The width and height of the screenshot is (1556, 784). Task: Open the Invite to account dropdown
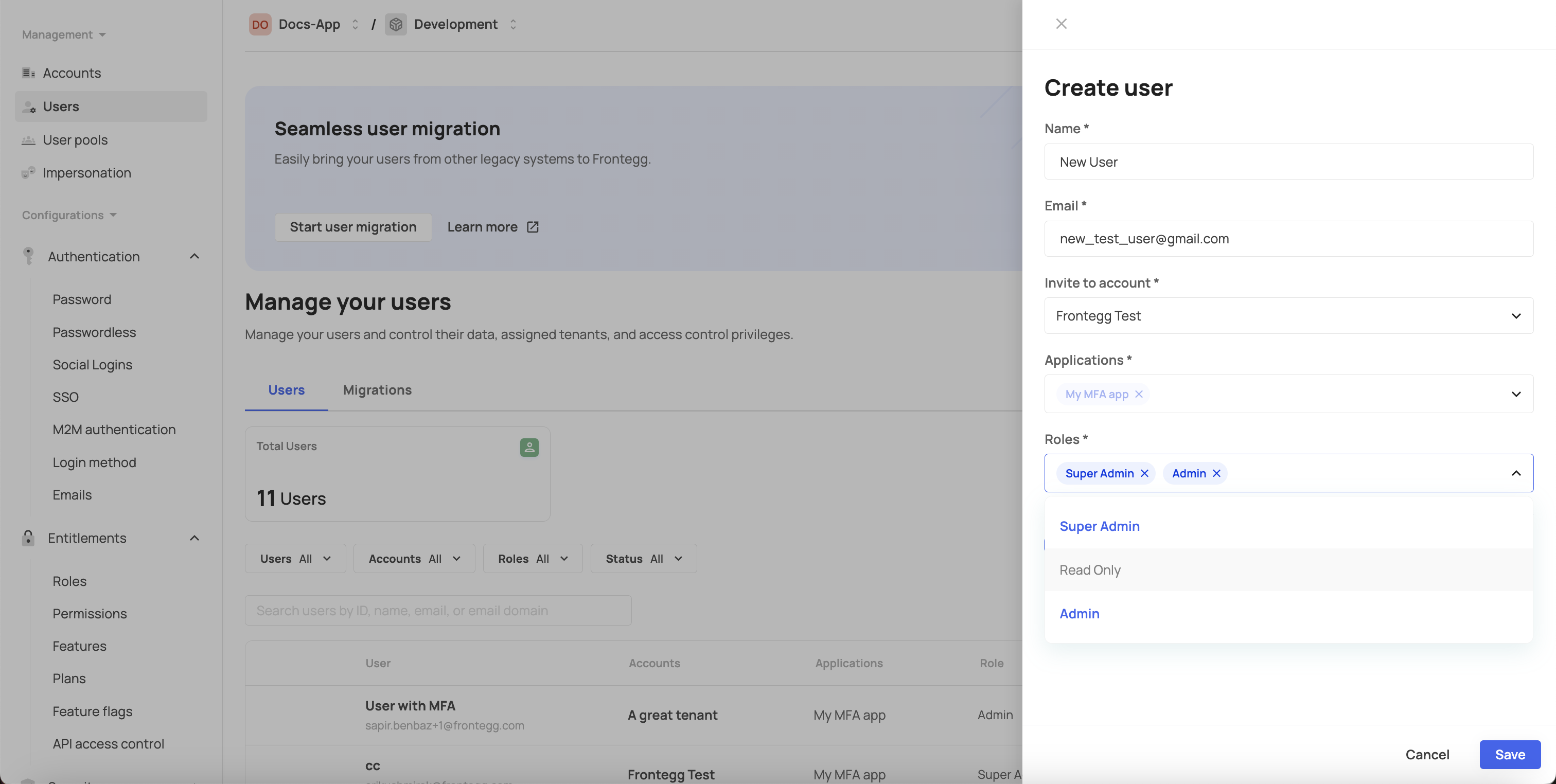pyautogui.click(x=1288, y=316)
